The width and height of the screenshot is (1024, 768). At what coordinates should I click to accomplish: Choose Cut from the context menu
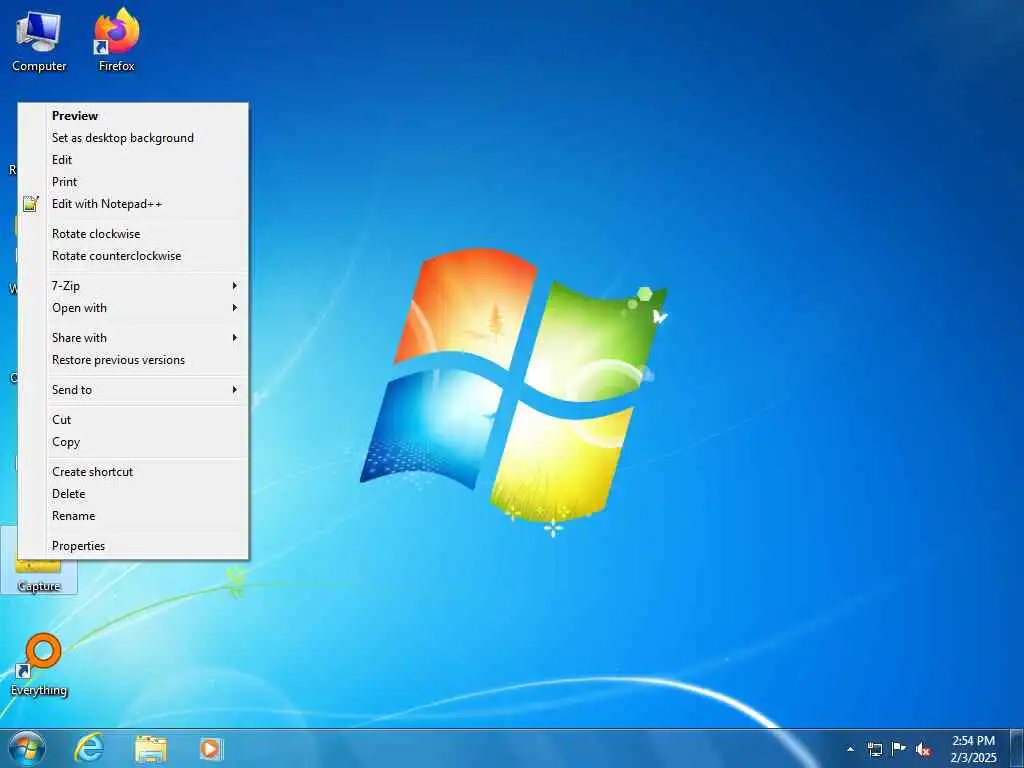[x=133, y=420]
